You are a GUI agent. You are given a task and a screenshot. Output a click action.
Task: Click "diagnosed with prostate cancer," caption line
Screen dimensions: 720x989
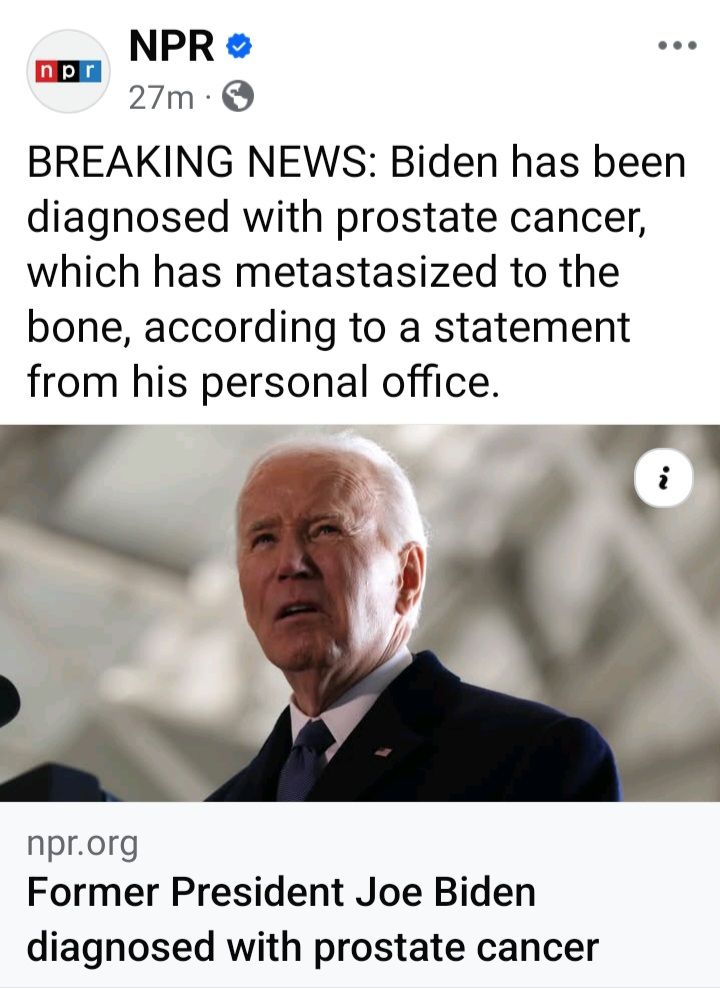[x=337, y=218]
